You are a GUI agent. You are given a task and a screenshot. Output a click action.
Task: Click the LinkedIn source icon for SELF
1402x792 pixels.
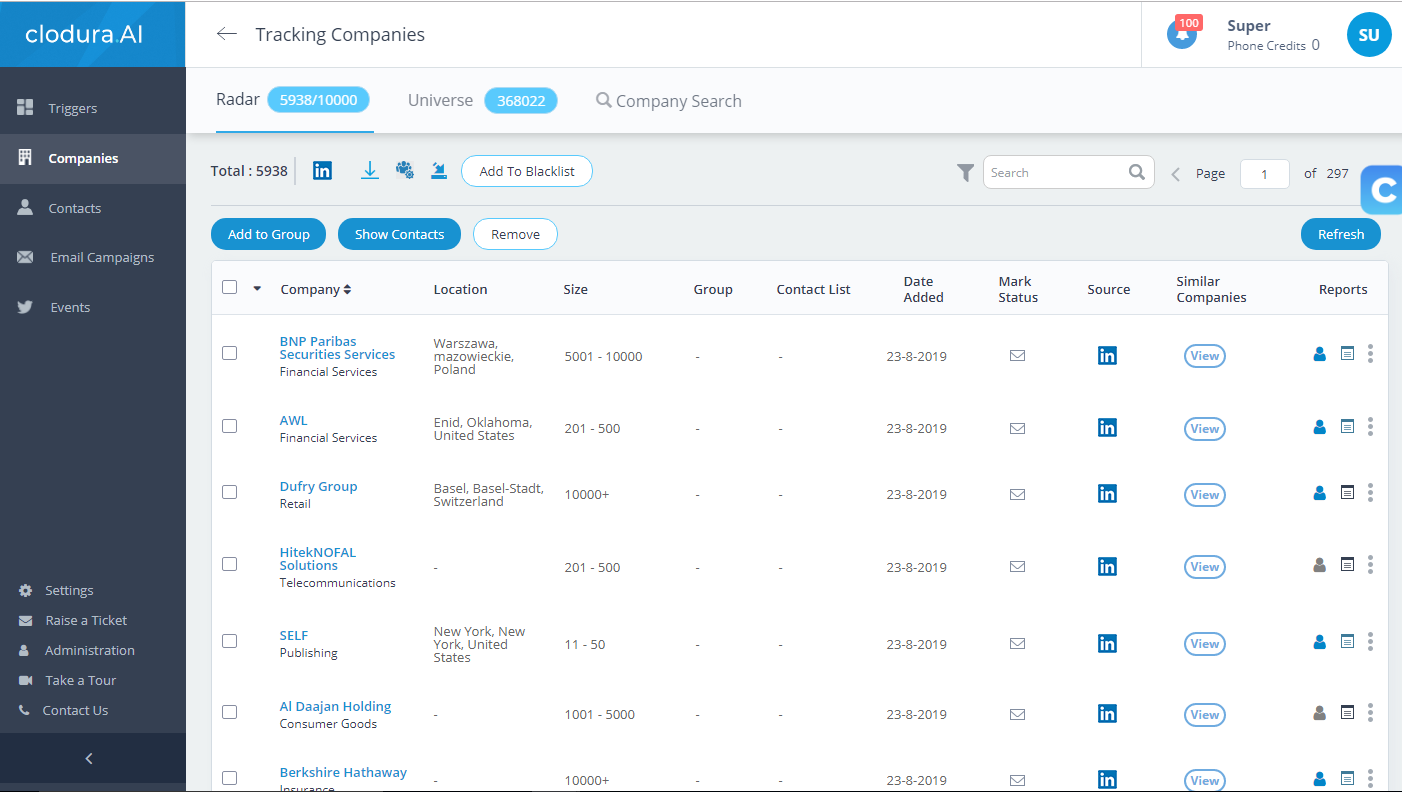[1107, 644]
